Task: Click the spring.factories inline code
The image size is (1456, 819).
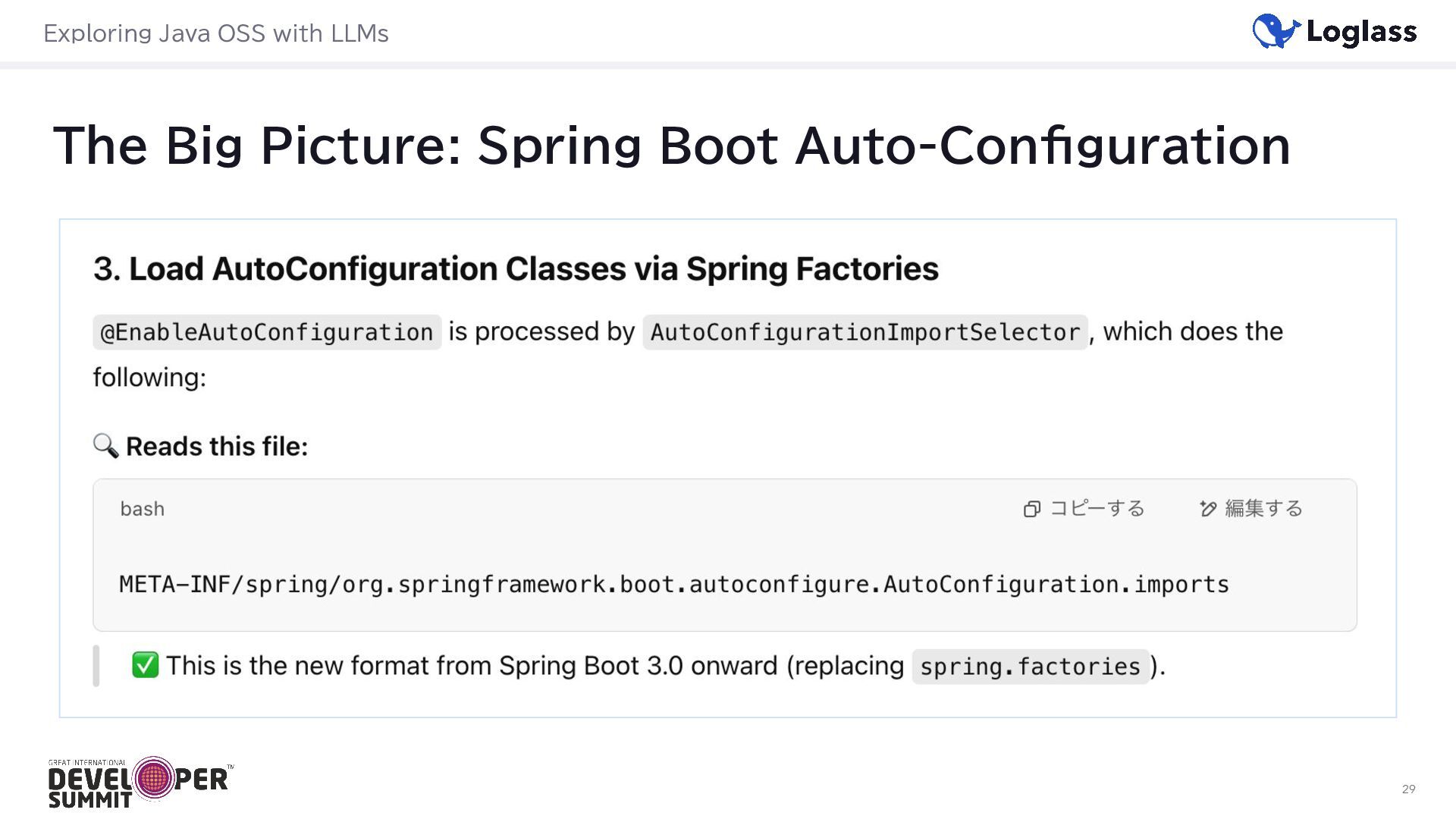Action: (x=1030, y=667)
